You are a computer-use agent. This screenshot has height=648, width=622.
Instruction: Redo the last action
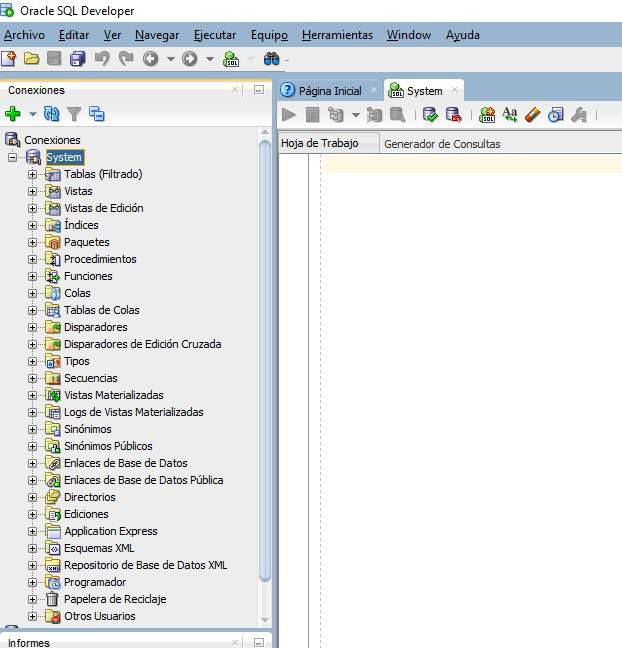126,59
